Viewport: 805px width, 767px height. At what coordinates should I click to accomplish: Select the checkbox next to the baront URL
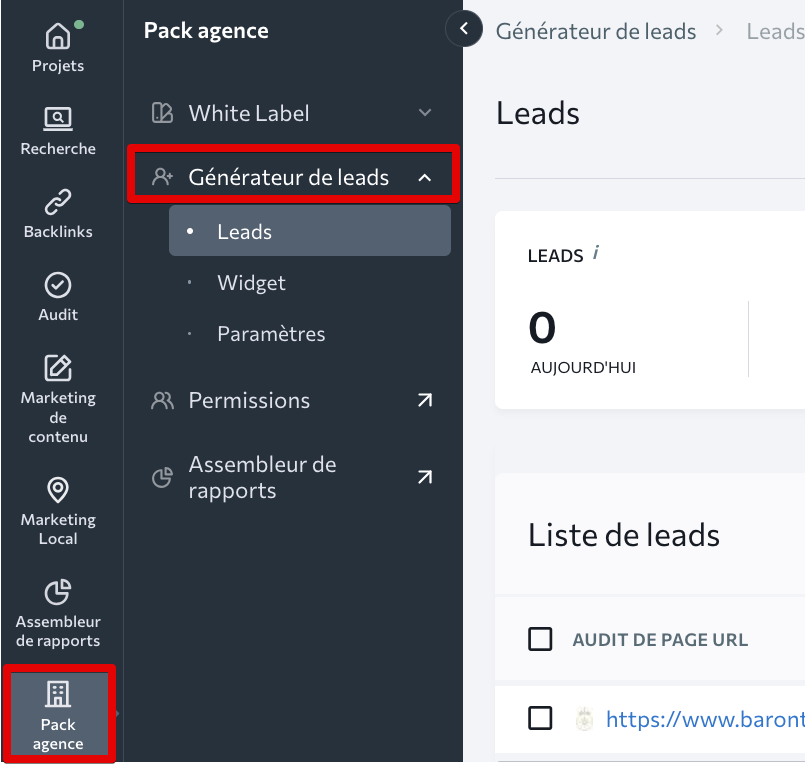click(540, 718)
